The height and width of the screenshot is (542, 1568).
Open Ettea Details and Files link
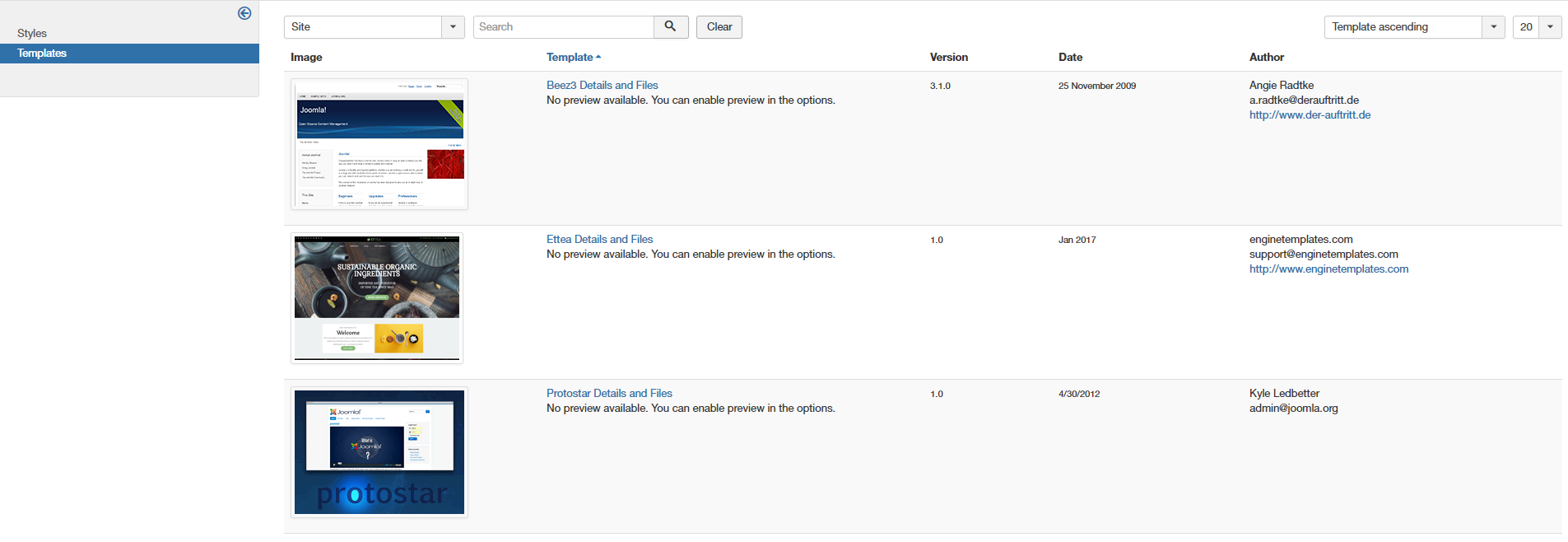click(599, 239)
